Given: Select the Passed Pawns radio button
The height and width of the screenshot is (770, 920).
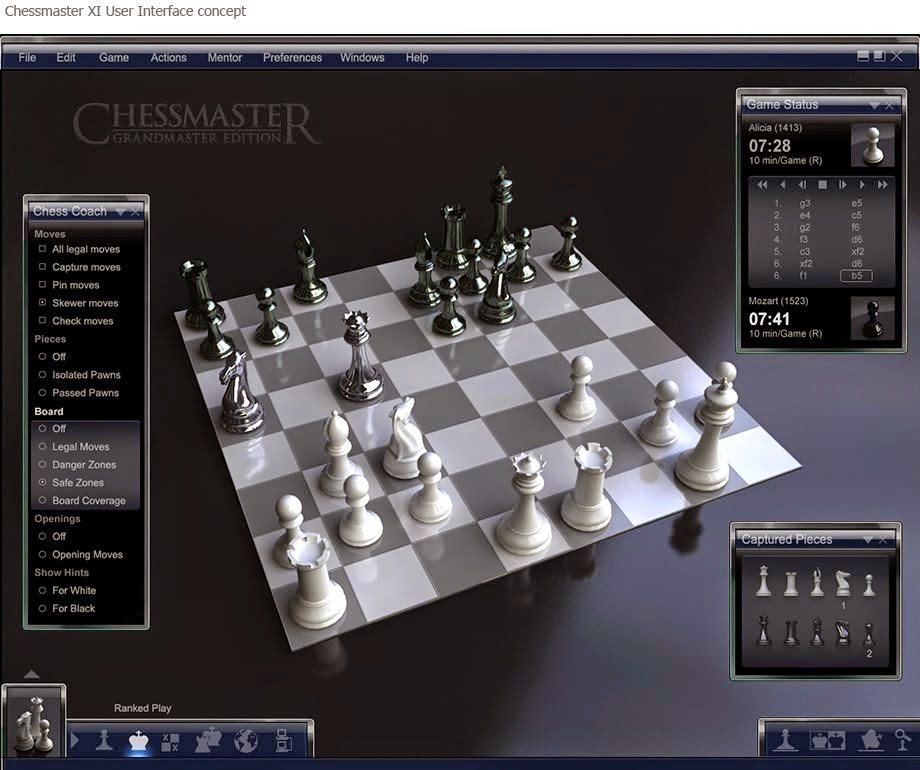Looking at the screenshot, I should (42, 393).
